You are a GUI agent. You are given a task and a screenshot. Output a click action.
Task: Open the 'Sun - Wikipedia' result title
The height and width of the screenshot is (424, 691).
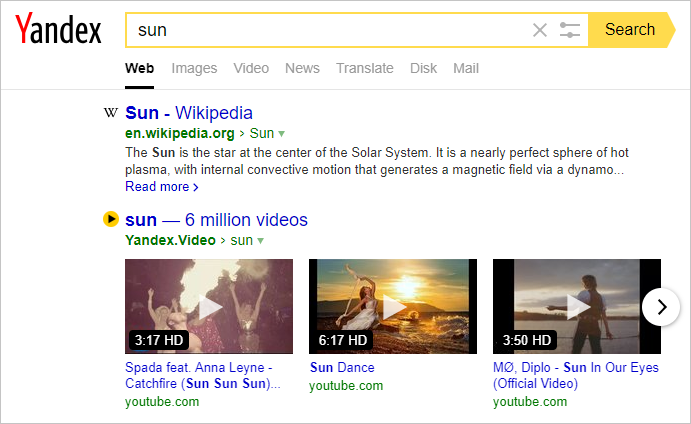[x=189, y=113]
